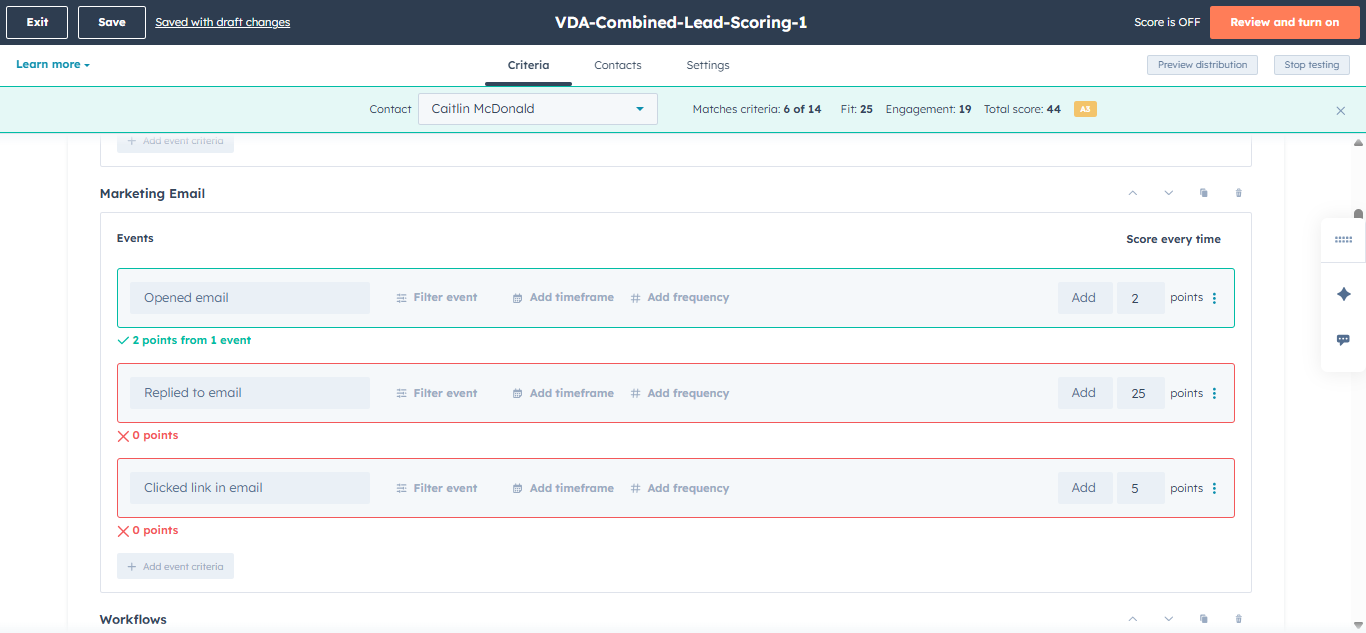Add frequency to Clicked link in email event

tap(680, 488)
